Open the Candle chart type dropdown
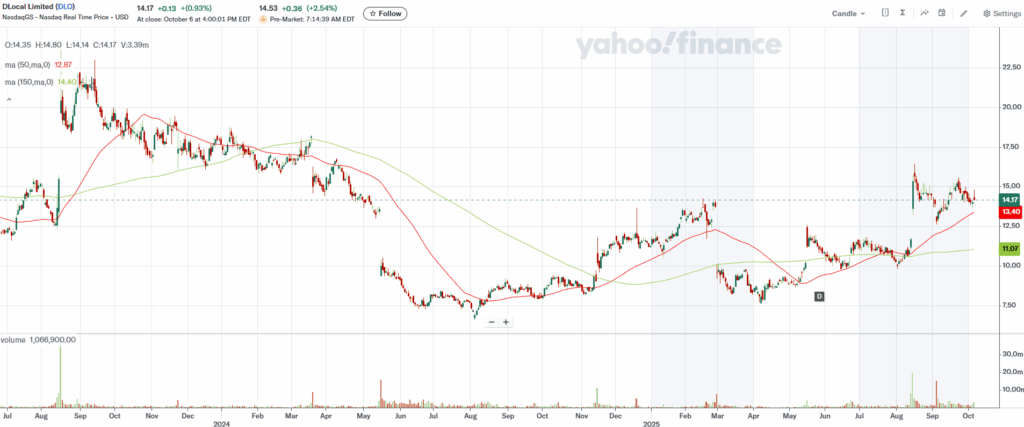Viewport: 1024px width, 427px height. point(848,13)
